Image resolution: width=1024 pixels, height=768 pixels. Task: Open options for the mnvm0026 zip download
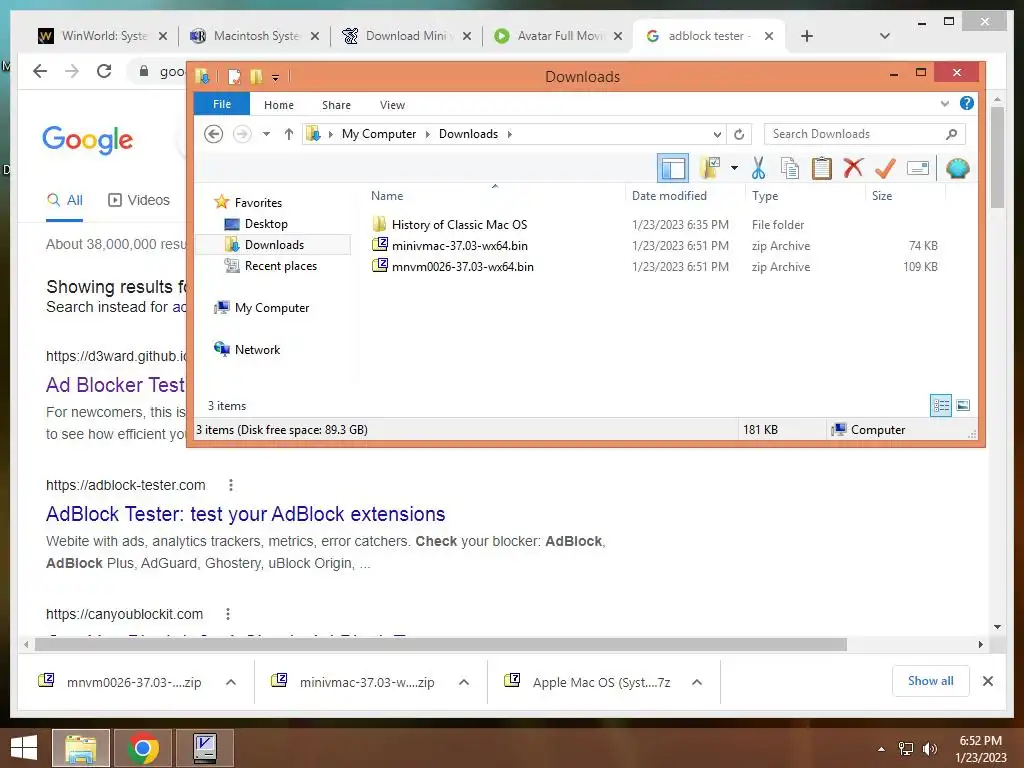pos(231,682)
